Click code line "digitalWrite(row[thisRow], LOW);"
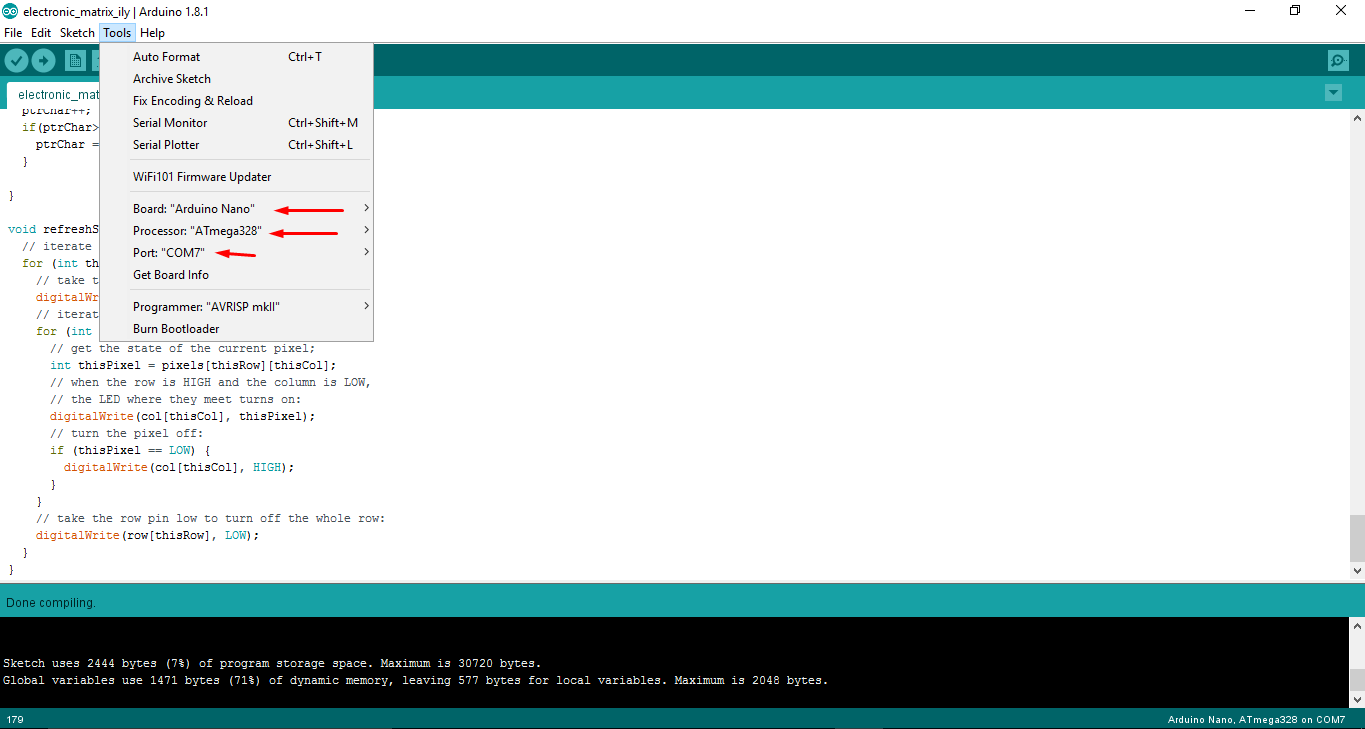The image size is (1365, 729). (147, 535)
